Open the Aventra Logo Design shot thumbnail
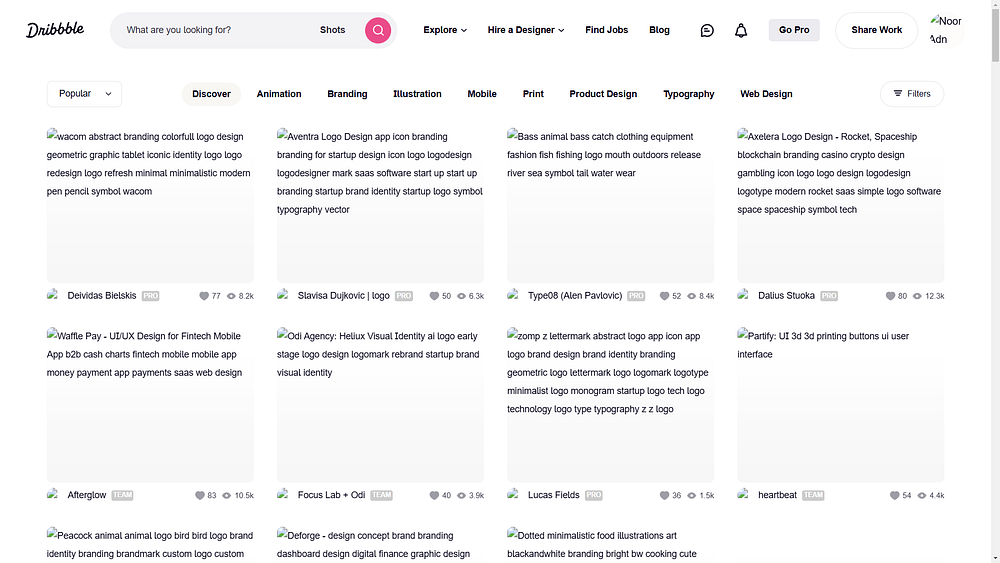This screenshot has height=563, width=1000. coord(380,205)
